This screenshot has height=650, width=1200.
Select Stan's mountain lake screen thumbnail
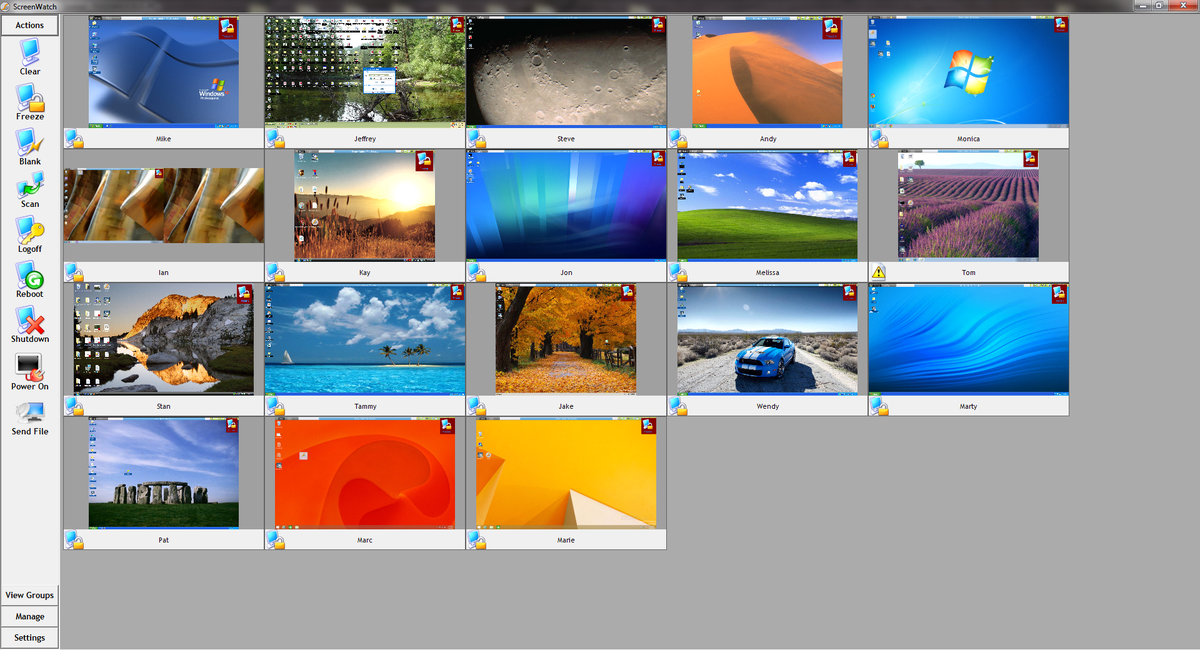click(164, 339)
